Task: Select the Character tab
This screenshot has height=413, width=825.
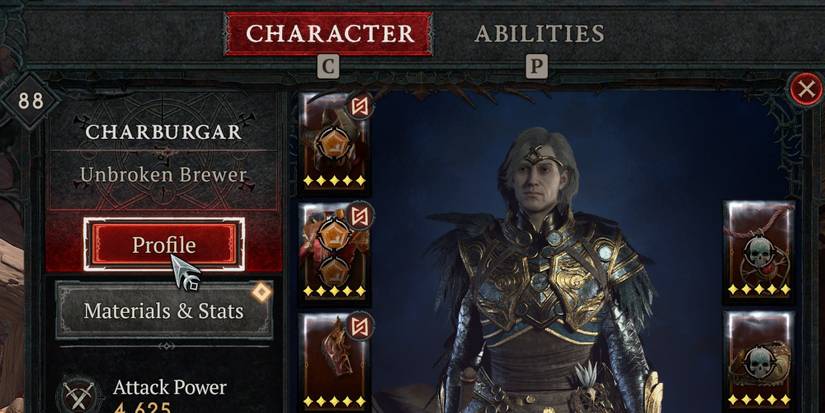Action: click(x=329, y=34)
